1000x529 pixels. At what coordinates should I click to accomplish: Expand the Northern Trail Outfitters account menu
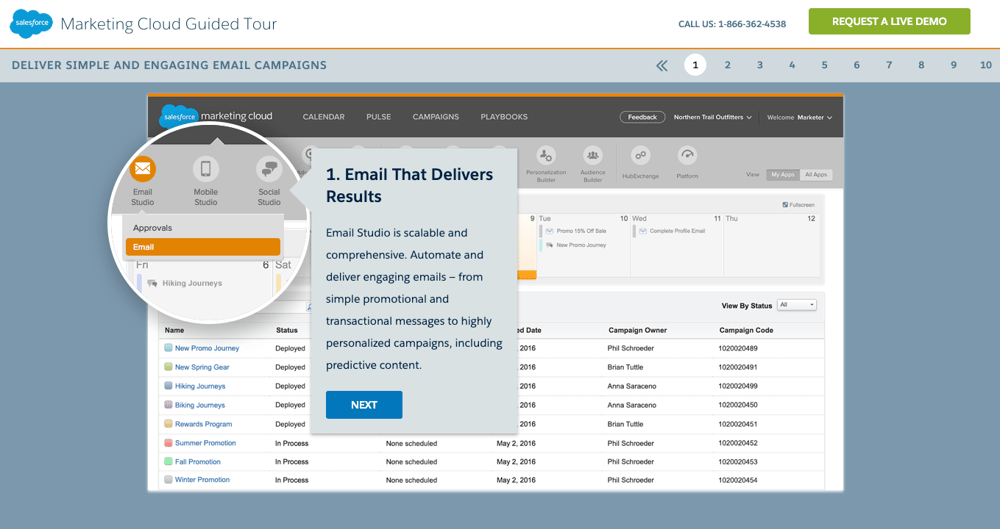click(x=712, y=117)
